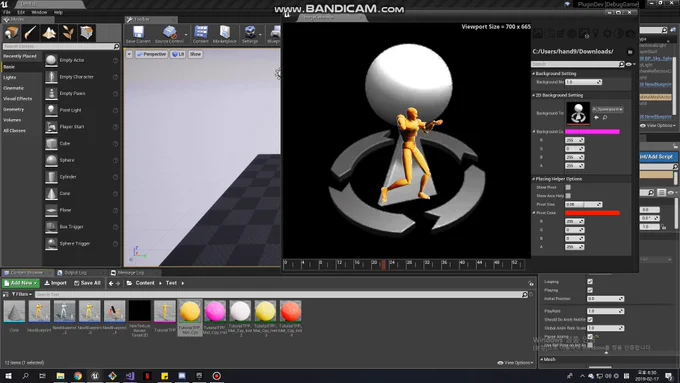Open viewport options dropdown arrow
The image size is (680, 383).
click(129, 54)
